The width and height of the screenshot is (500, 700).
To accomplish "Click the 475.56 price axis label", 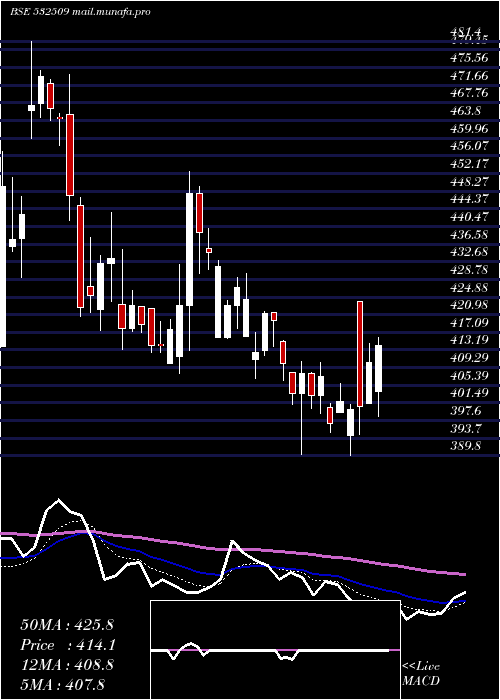I will tap(469, 58).
